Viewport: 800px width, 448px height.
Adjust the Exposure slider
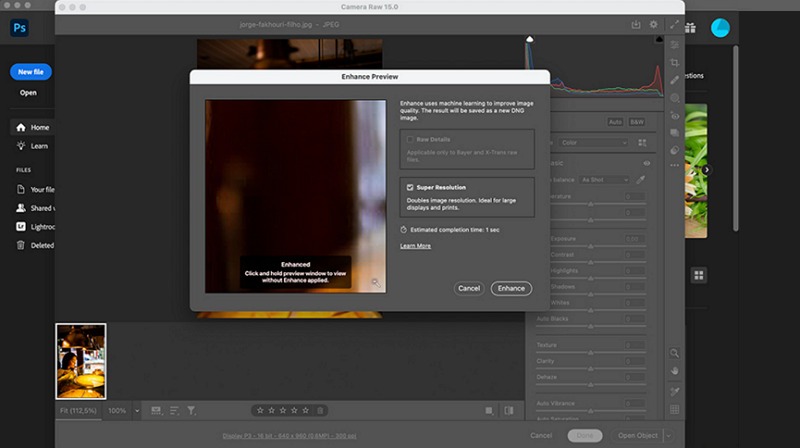[x=591, y=246]
